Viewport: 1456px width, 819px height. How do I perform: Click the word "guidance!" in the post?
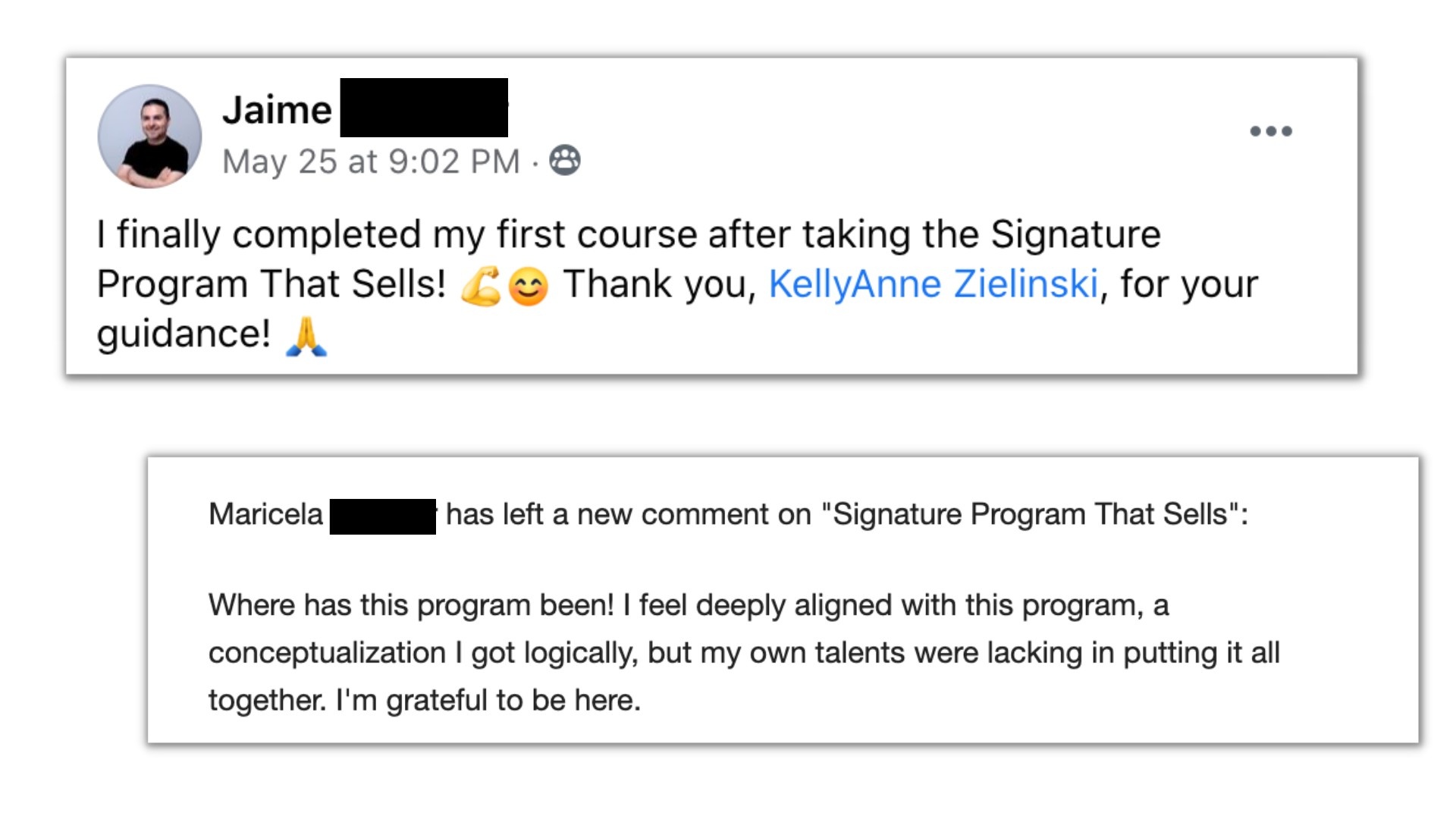coord(183,334)
